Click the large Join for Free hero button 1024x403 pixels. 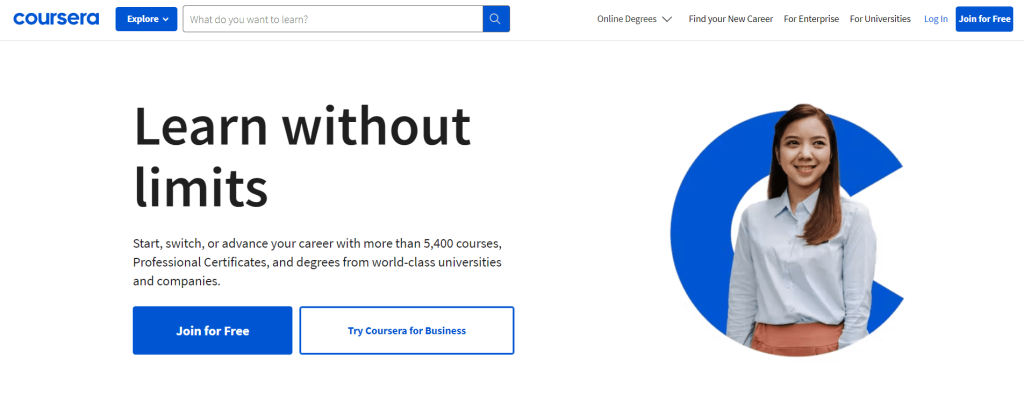tap(212, 330)
